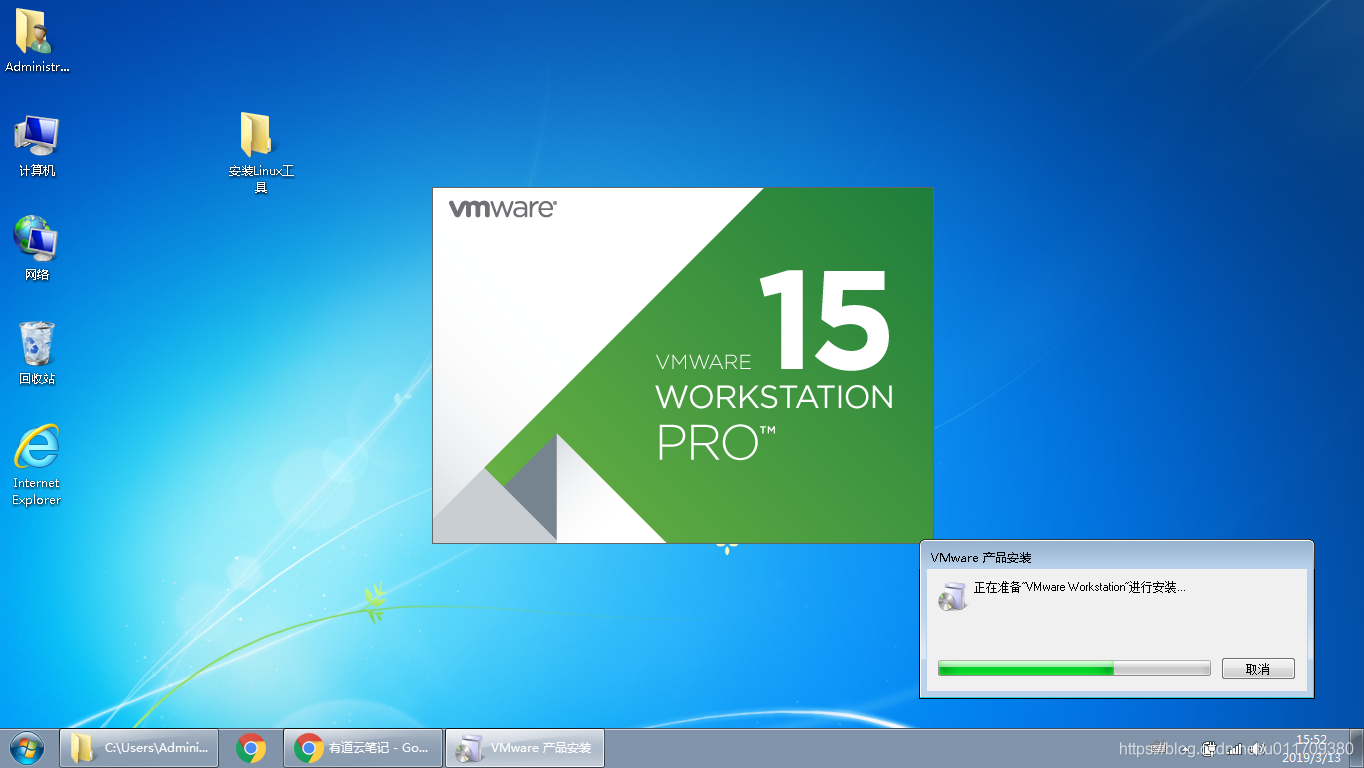Screen dimensions: 1364x768
Task: Launch Internet Explorer from desktop
Action: click(37, 465)
